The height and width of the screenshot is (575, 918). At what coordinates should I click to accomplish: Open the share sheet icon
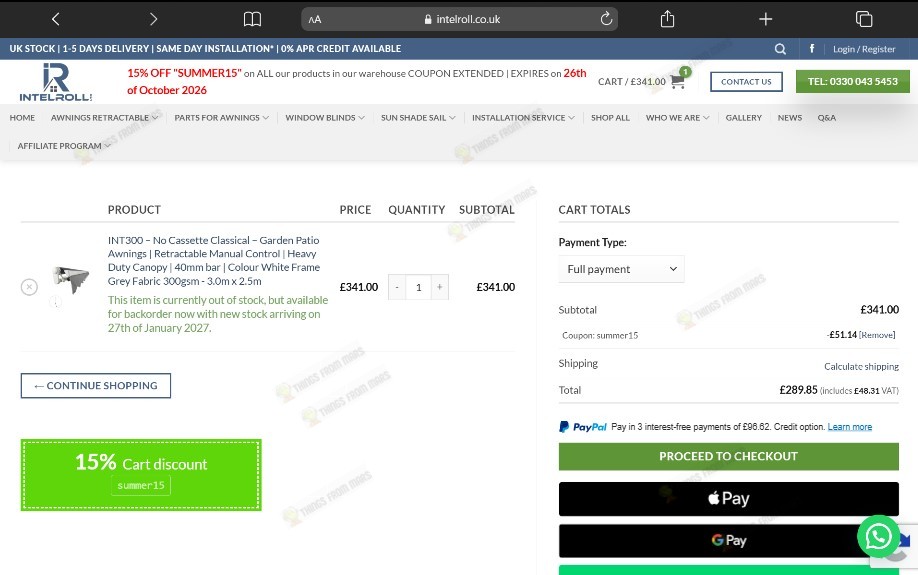[667, 19]
